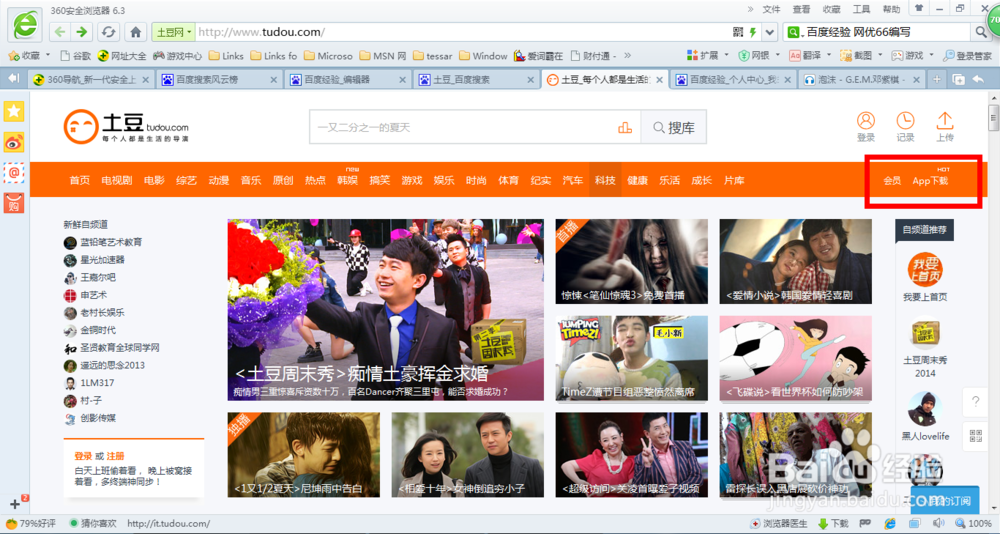This screenshot has width=1000, height=534.
Task: Click the browser back arrow button
Action: click(x=60, y=31)
